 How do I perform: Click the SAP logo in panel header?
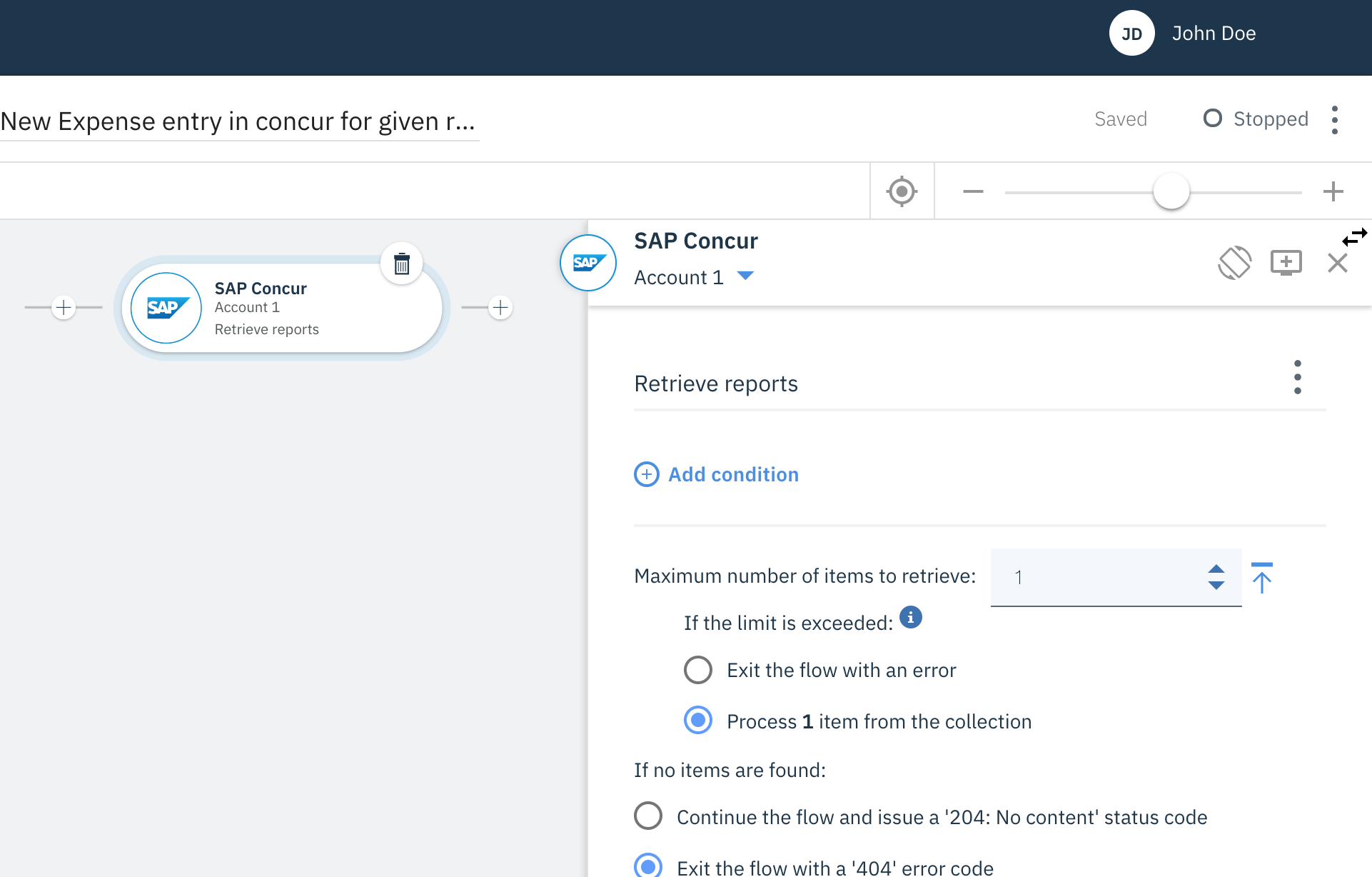(588, 263)
